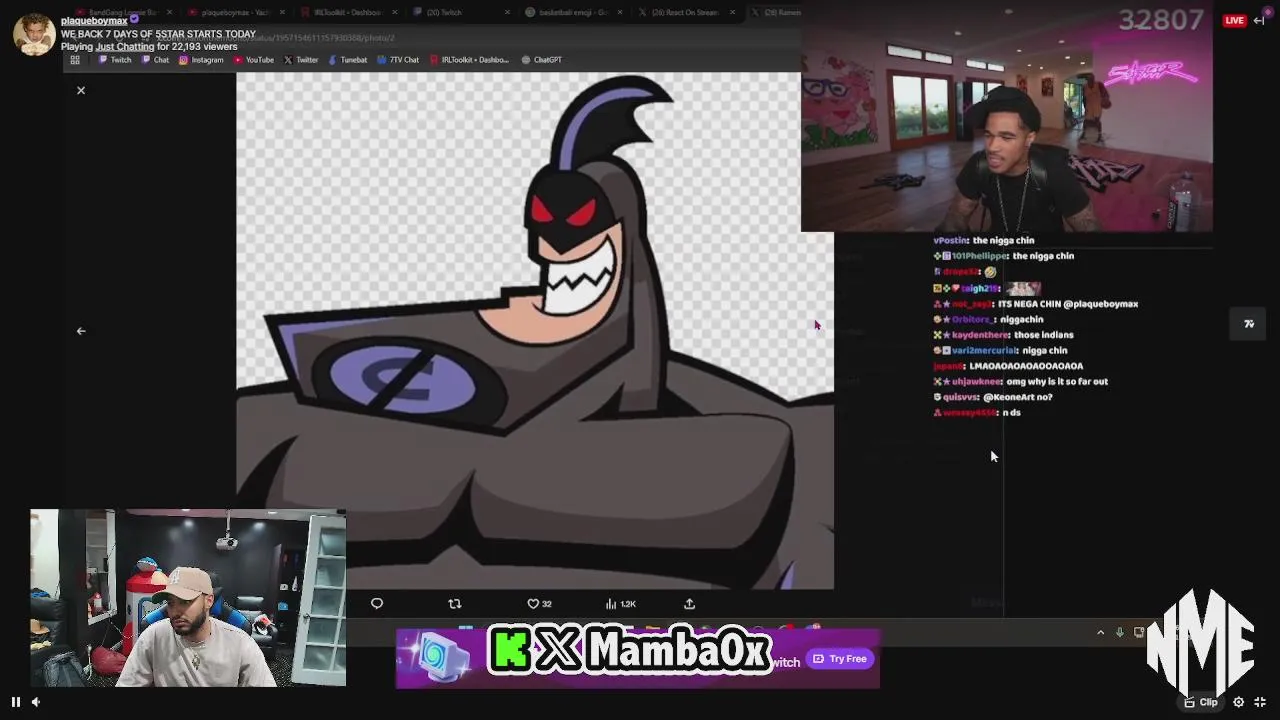Open the Just Chatting category link
This screenshot has height=720, width=1280.
(125, 47)
